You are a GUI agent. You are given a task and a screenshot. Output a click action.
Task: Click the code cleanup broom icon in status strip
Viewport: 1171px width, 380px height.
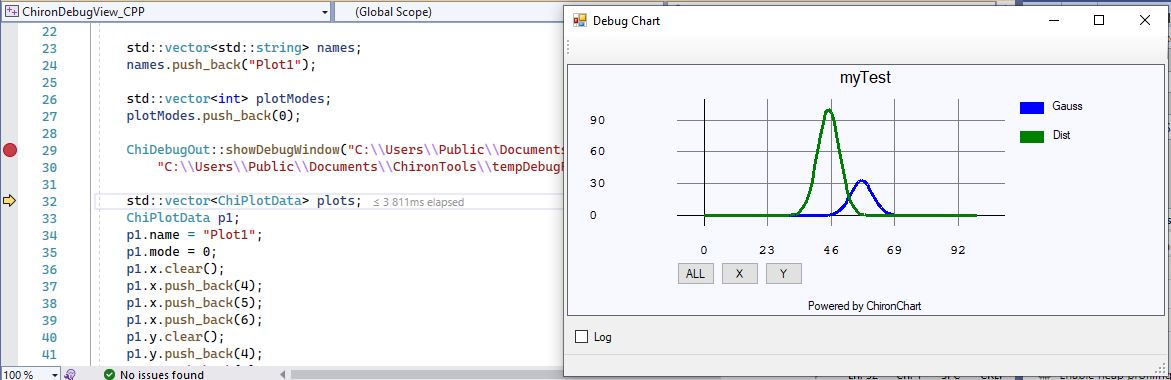pos(70,374)
